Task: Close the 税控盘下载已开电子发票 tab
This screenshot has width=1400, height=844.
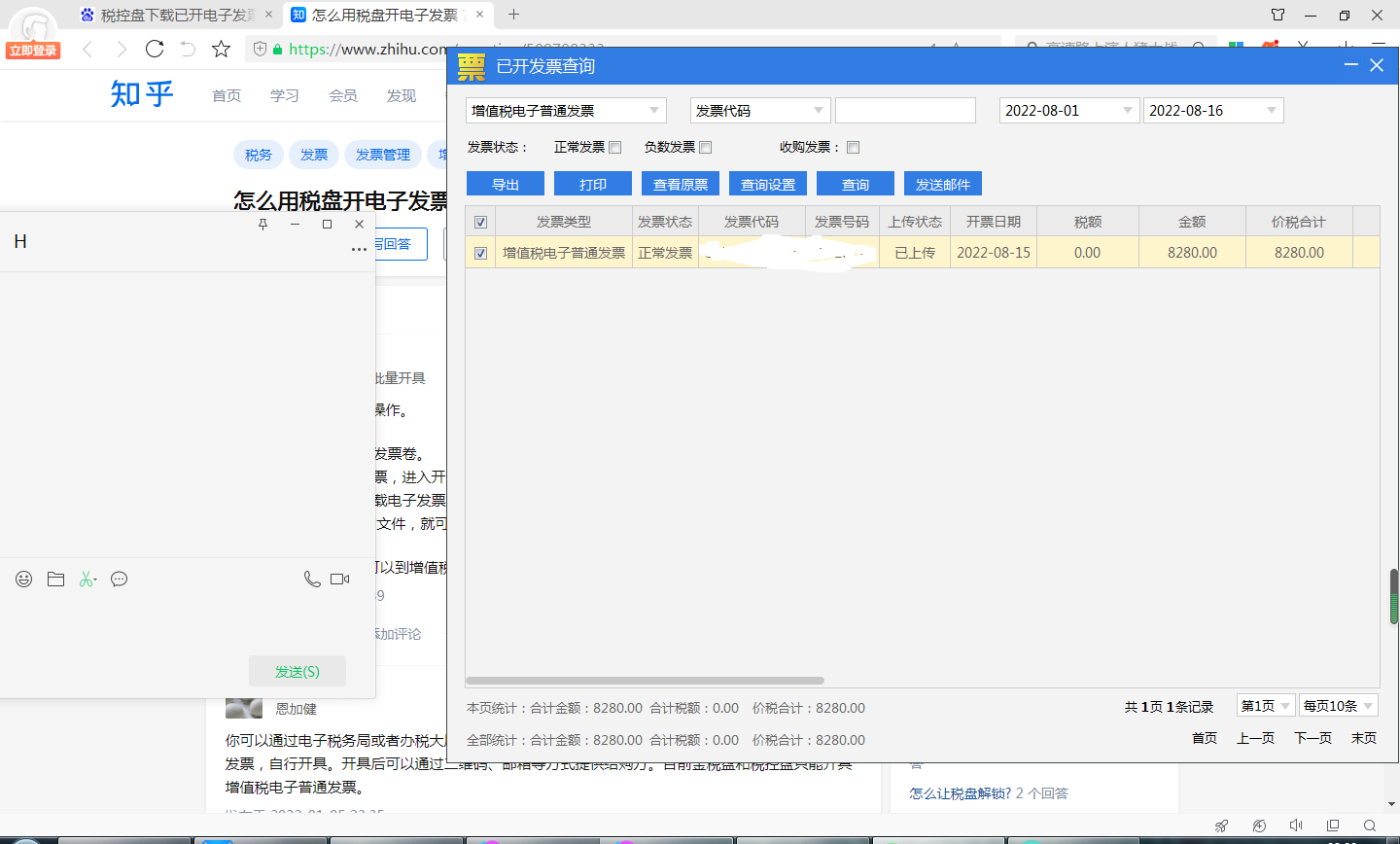Action: pyautogui.click(x=268, y=15)
